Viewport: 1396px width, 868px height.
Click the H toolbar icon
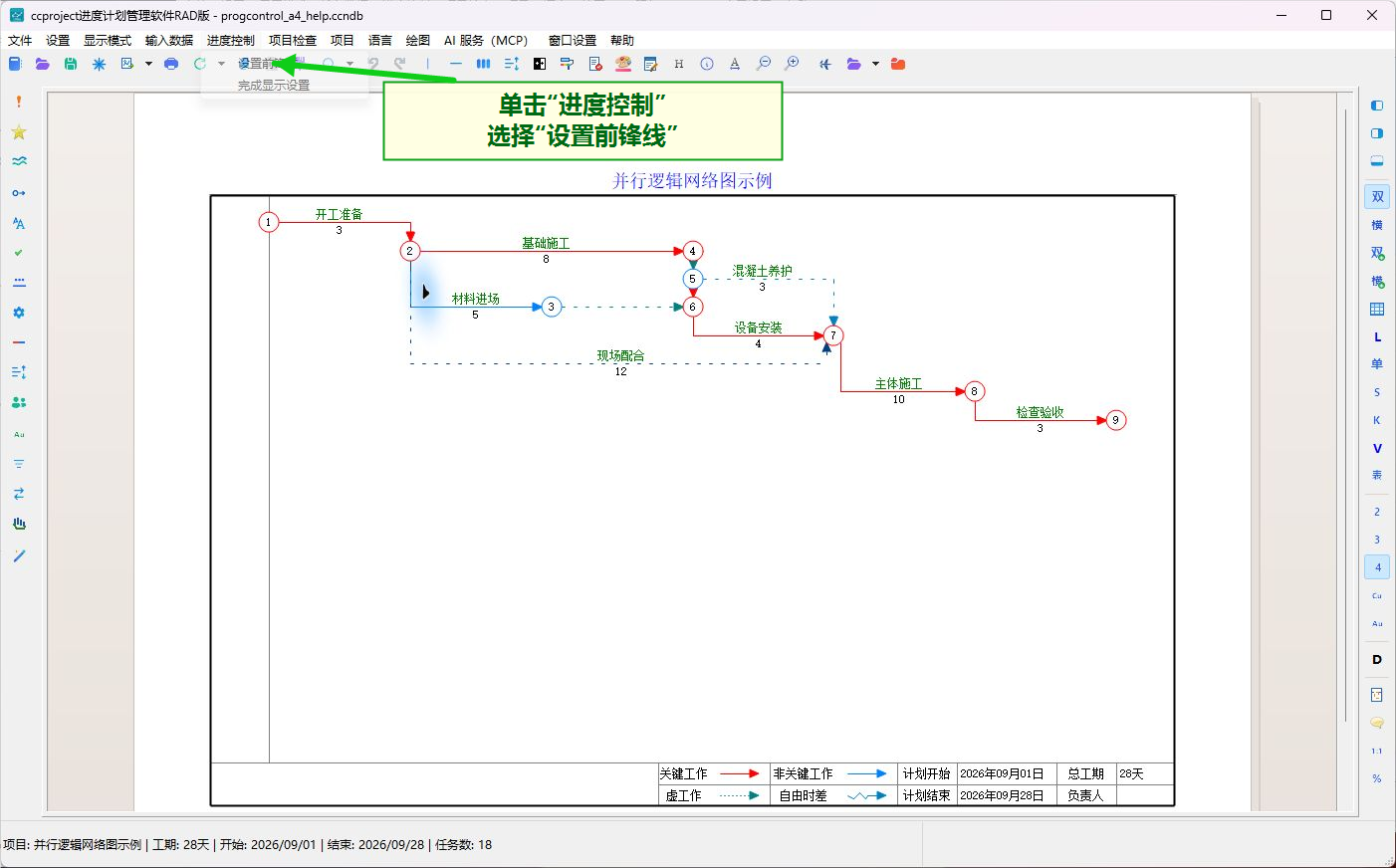pyautogui.click(x=679, y=64)
